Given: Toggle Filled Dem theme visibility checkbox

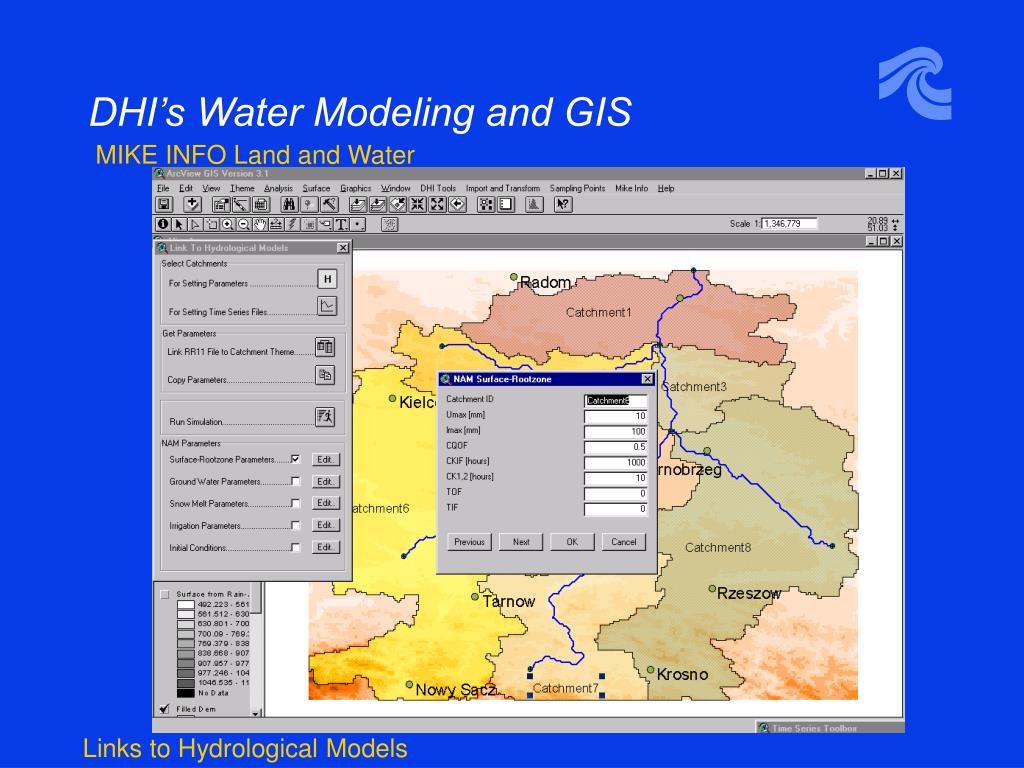Looking at the screenshot, I should pyautogui.click(x=165, y=709).
